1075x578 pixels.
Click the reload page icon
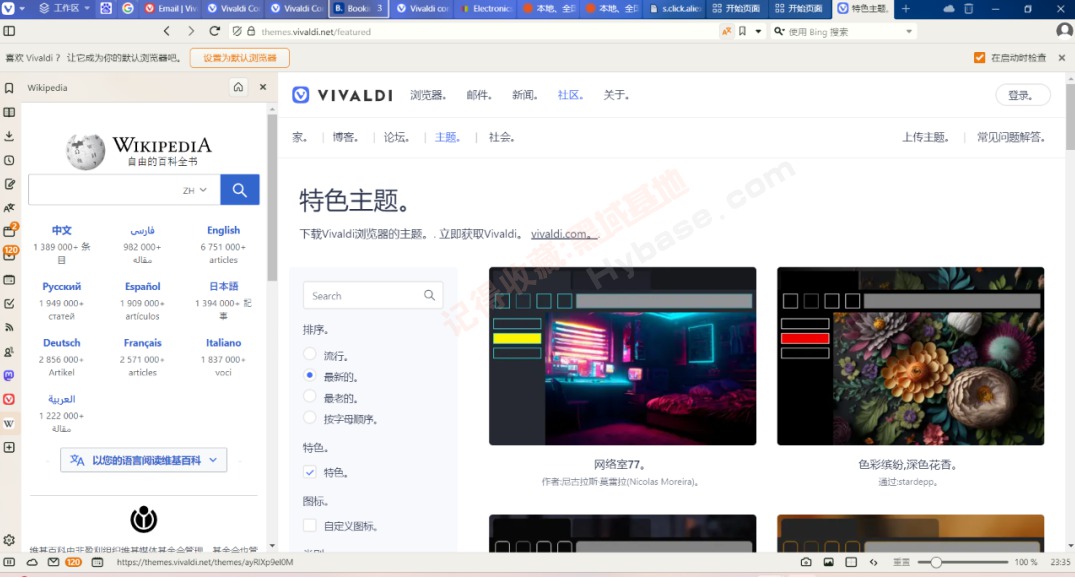214,31
